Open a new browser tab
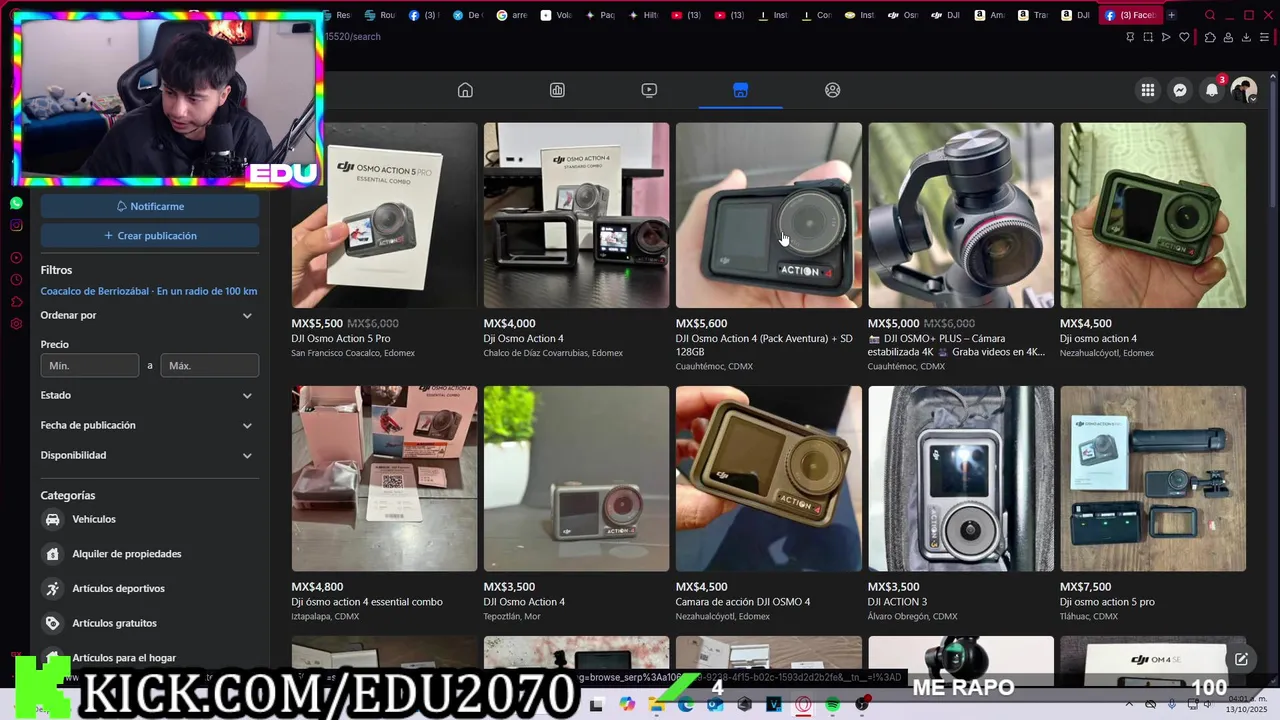This screenshot has height=720, width=1280. coord(1171,15)
